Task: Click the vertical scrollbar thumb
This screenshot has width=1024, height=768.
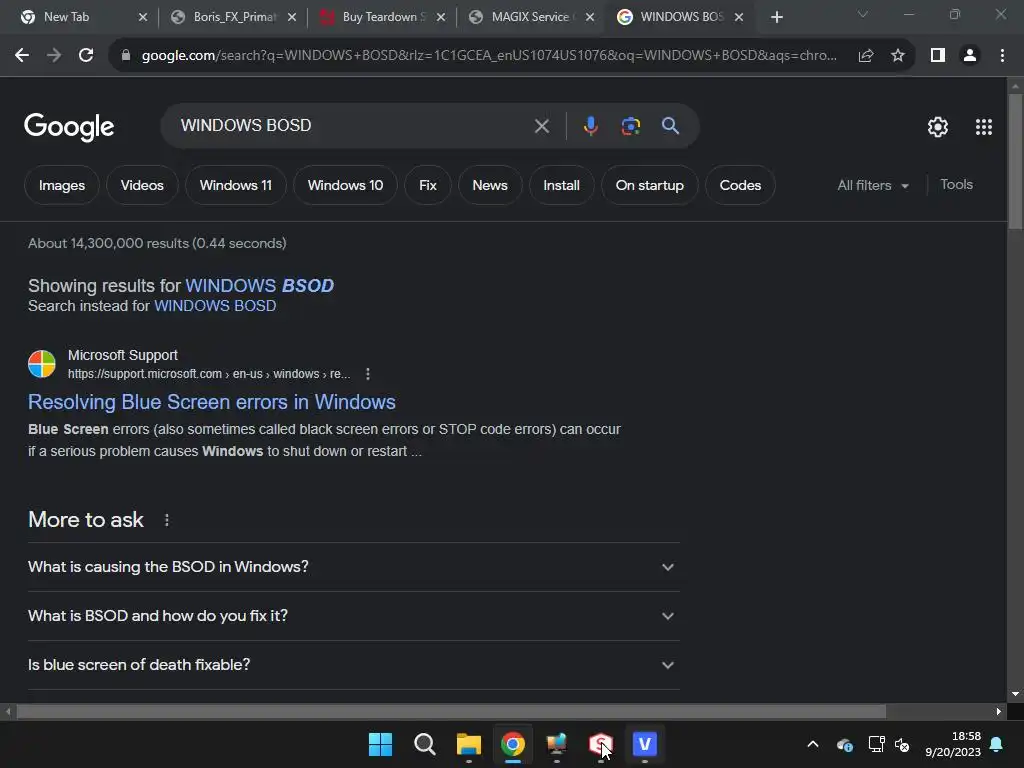Action: 1015,161
